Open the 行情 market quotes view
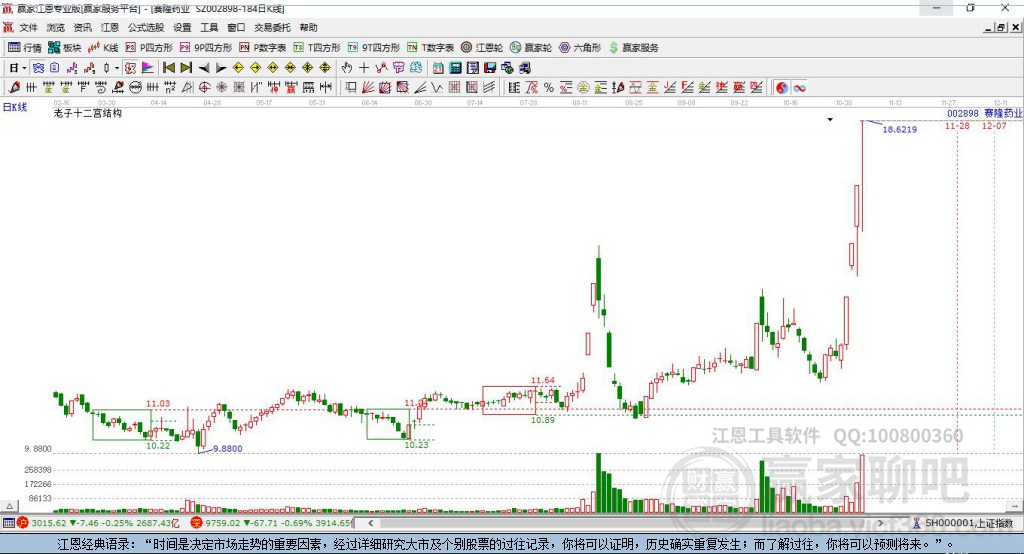Image resolution: width=1024 pixels, height=554 pixels. [24, 48]
